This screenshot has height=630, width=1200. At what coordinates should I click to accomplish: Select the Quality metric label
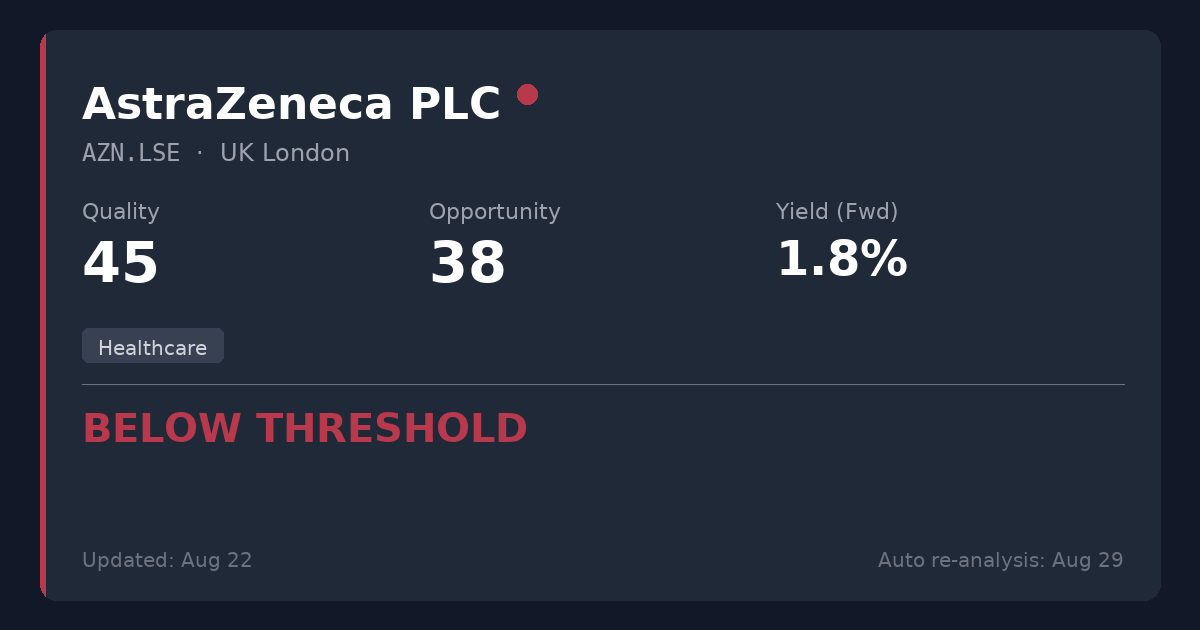tap(121, 212)
